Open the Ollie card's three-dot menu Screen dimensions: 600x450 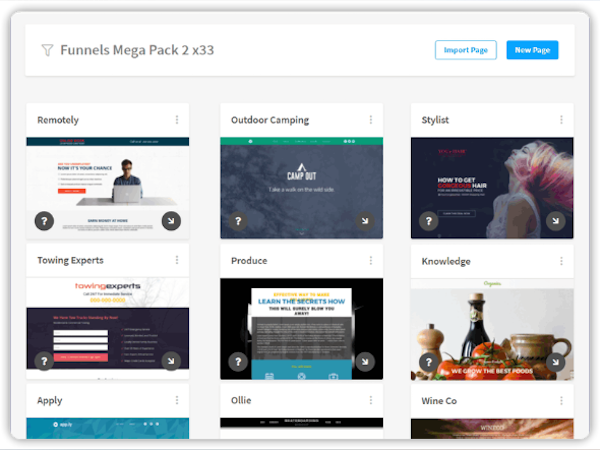[x=371, y=400]
